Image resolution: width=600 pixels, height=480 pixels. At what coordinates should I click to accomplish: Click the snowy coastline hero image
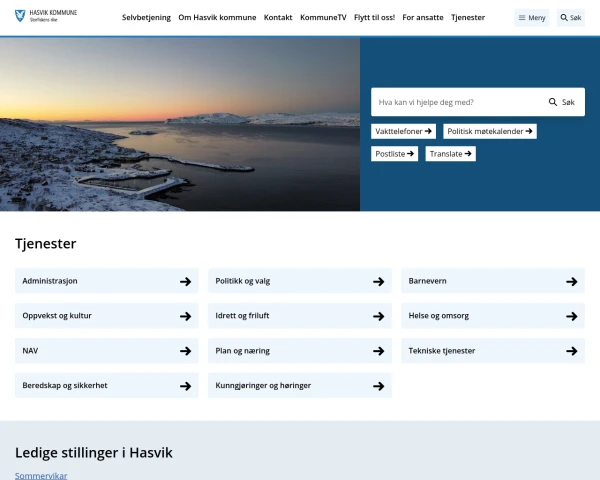180,124
